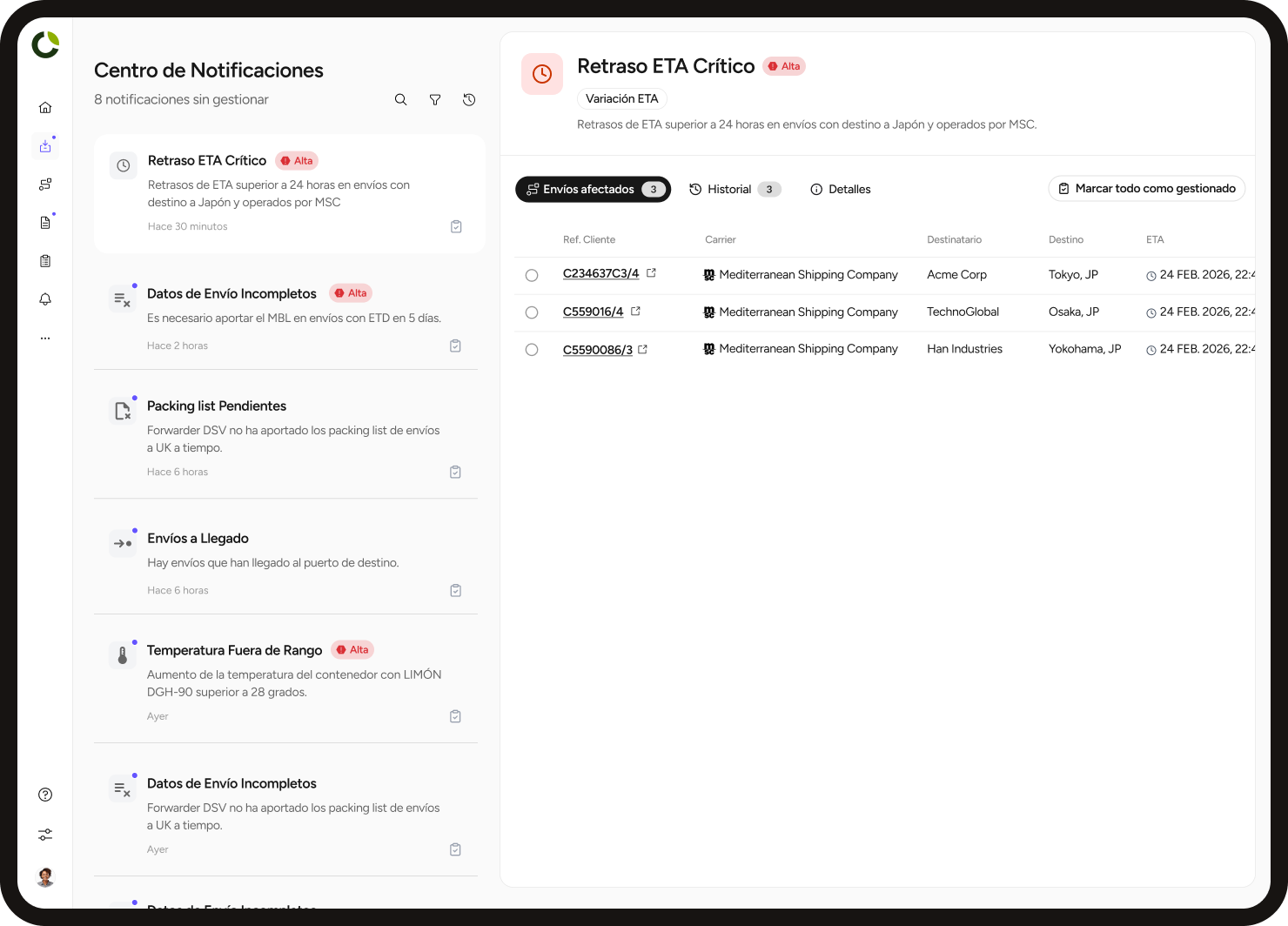Open the documents icon with blue badge
This screenshot has height=926, width=1288.
pyautogui.click(x=45, y=222)
